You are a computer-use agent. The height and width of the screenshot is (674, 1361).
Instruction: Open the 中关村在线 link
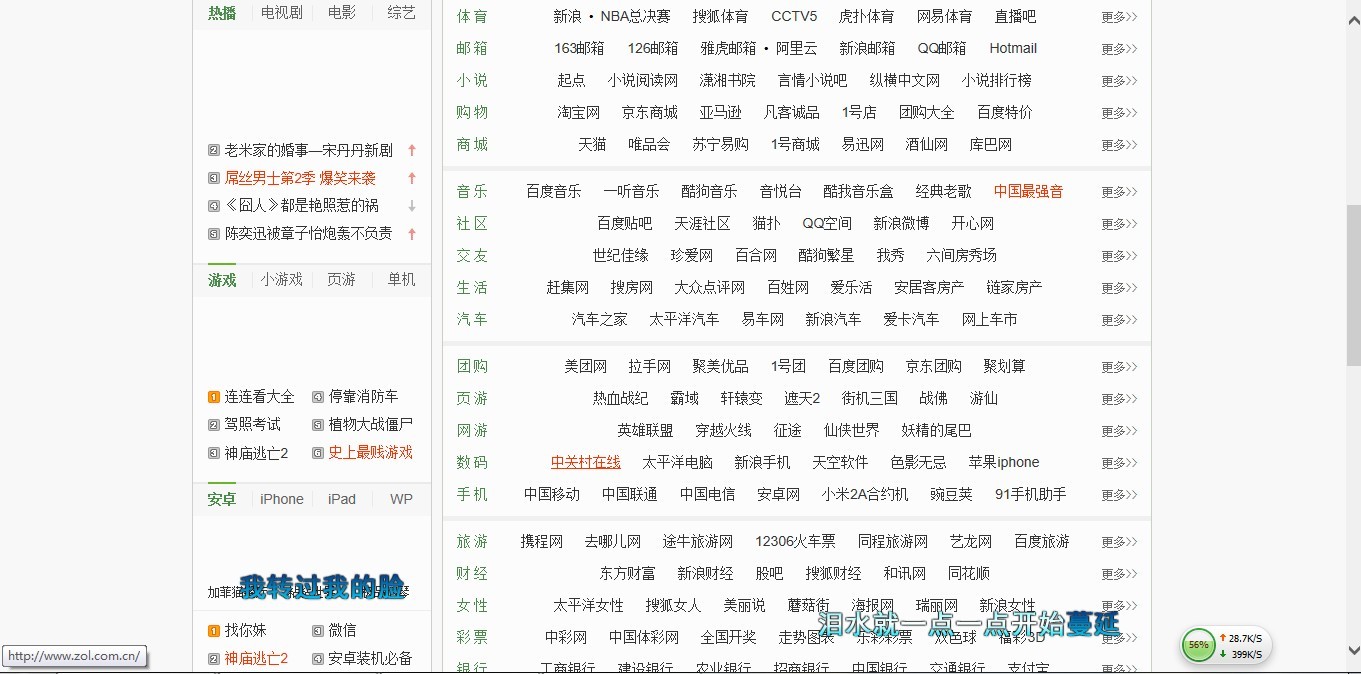click(x=586, y=462)
